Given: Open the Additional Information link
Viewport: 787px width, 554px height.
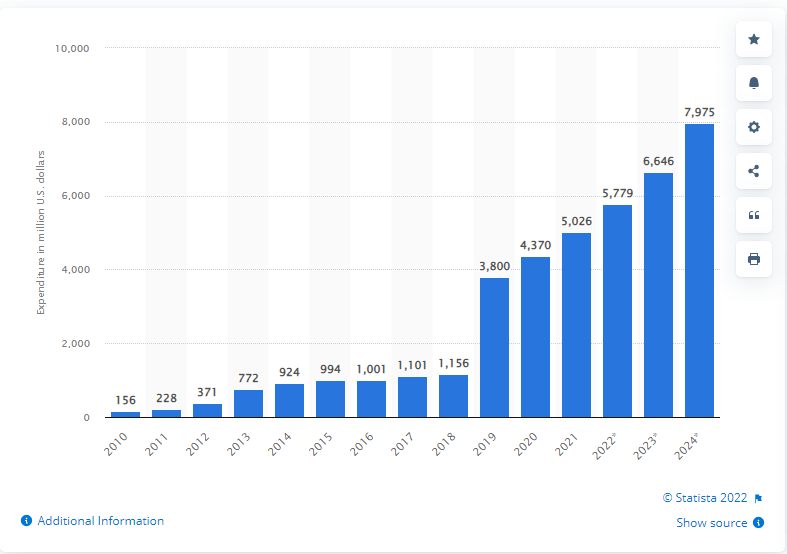Looking at the screenshot, I should tap(100, 521).
